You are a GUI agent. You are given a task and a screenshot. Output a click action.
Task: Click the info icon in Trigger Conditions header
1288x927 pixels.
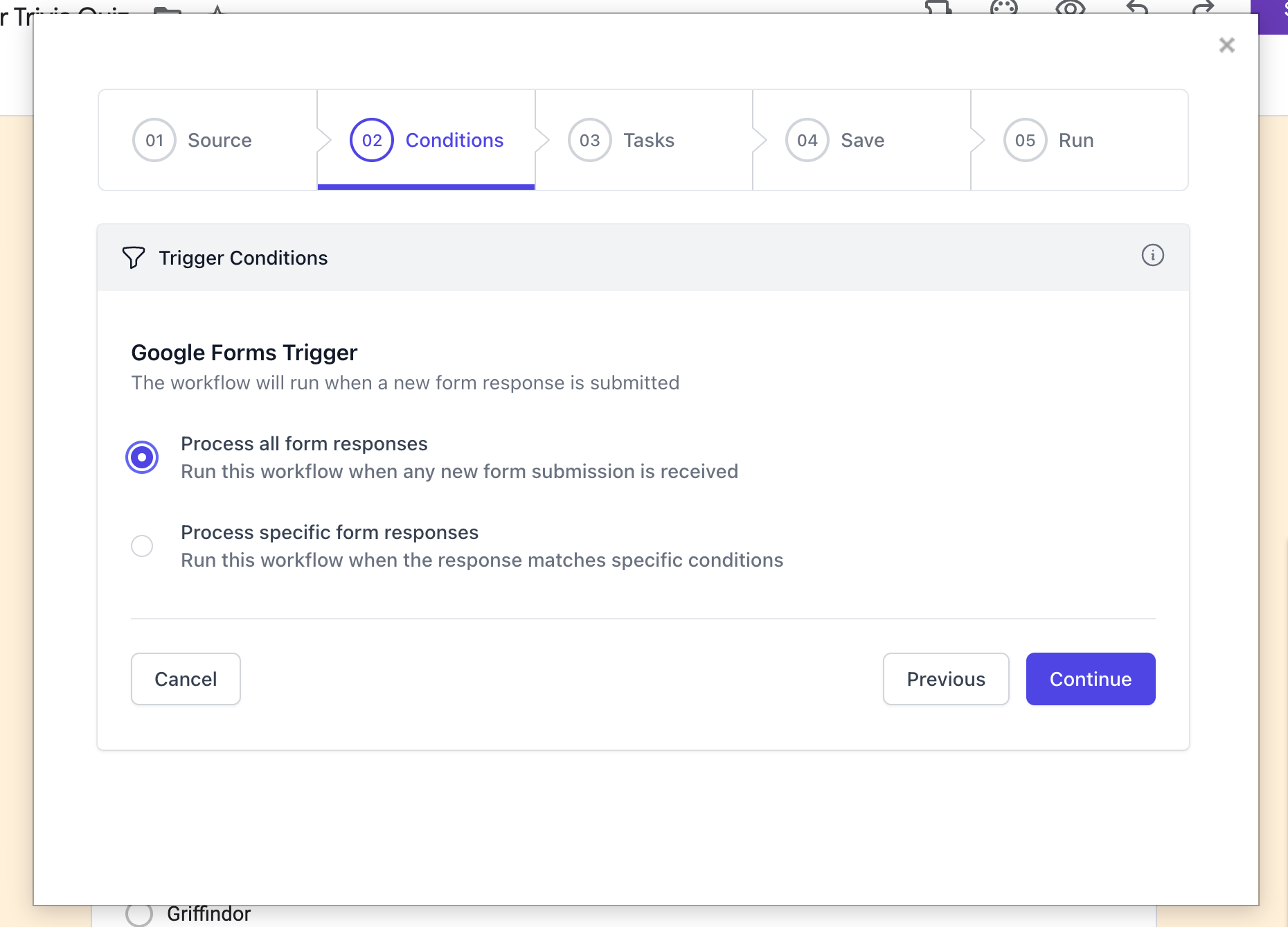[x=1152, y=256]
